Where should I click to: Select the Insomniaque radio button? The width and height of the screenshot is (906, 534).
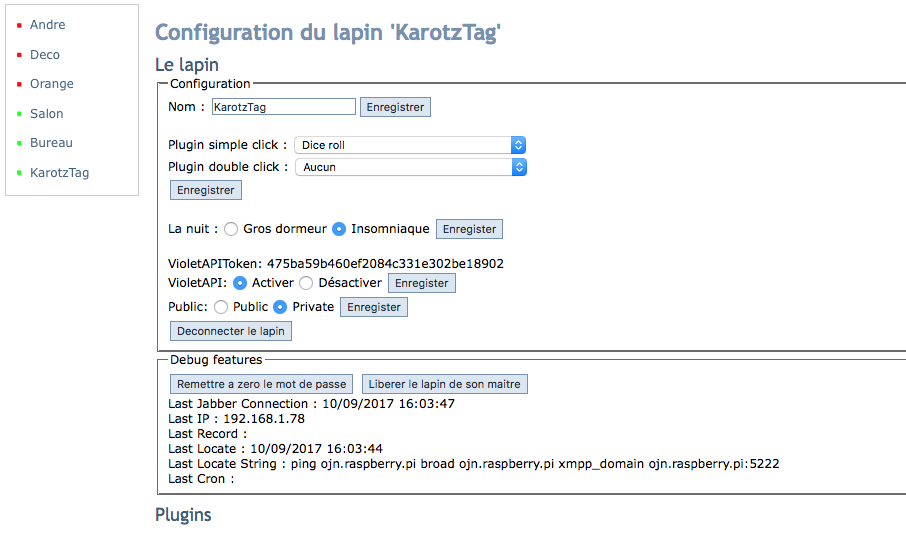pos(339,229)
